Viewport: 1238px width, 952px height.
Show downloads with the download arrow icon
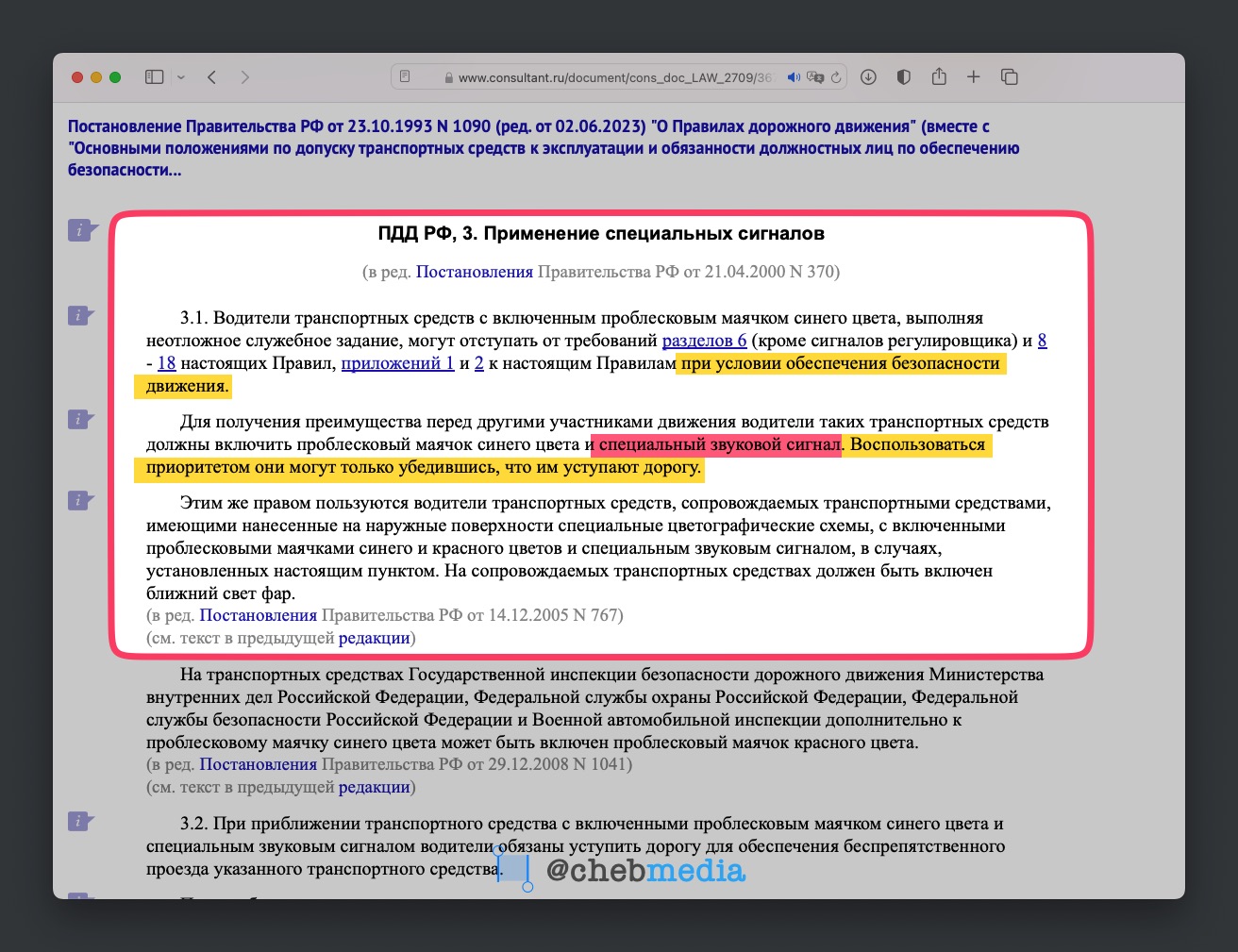coord(869,77)
